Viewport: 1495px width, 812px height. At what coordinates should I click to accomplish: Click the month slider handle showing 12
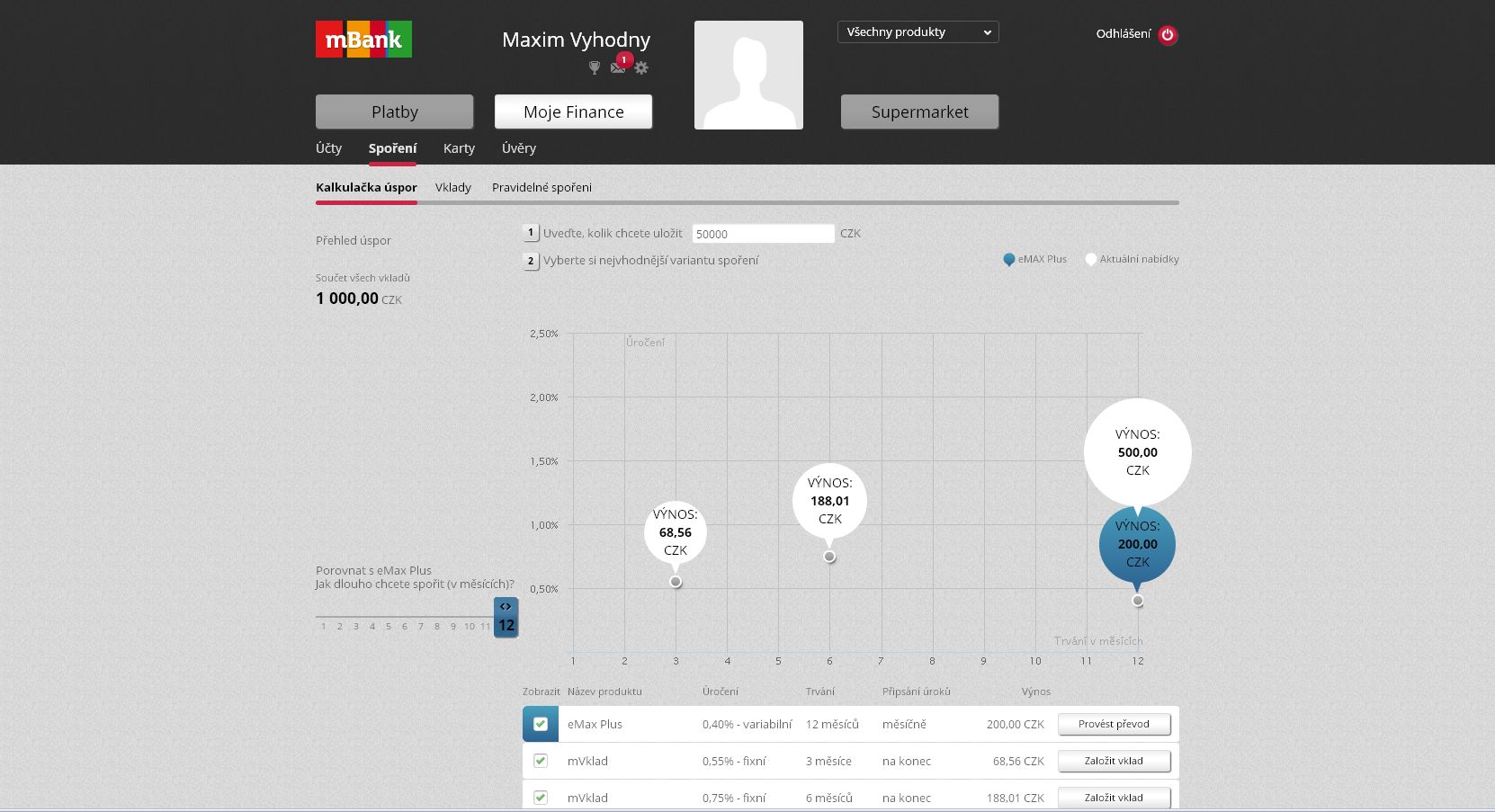click(506, 618)
